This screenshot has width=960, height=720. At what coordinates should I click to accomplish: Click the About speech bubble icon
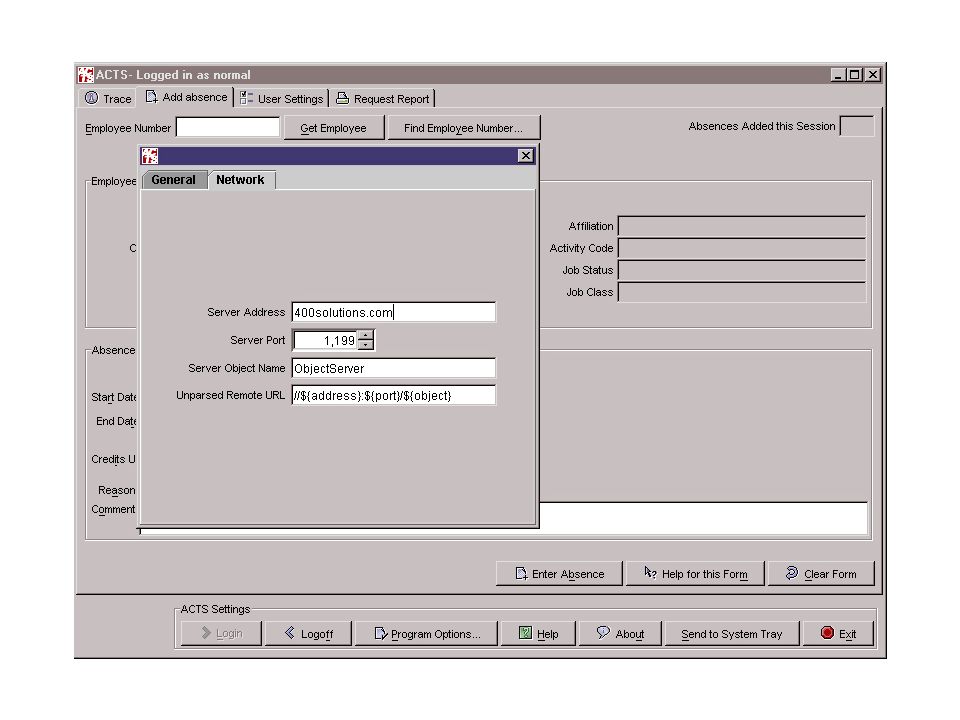(x=603, y=632)
